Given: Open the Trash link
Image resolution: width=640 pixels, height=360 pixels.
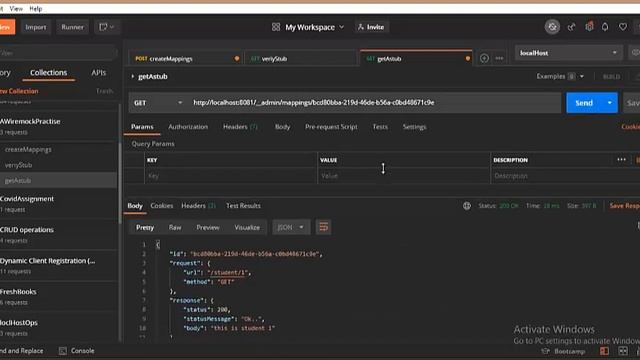Looking at the screenshot, I should 104,91.
